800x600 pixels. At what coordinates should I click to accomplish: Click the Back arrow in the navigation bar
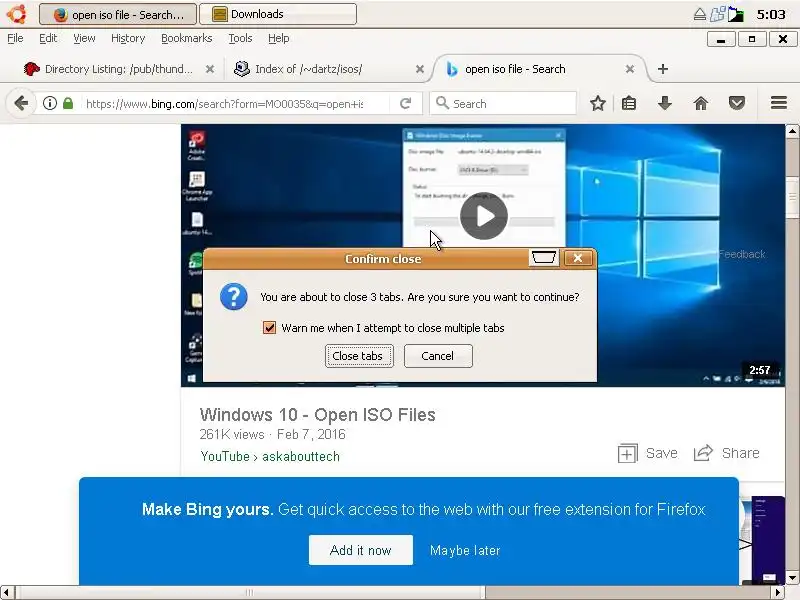point(21,104)
